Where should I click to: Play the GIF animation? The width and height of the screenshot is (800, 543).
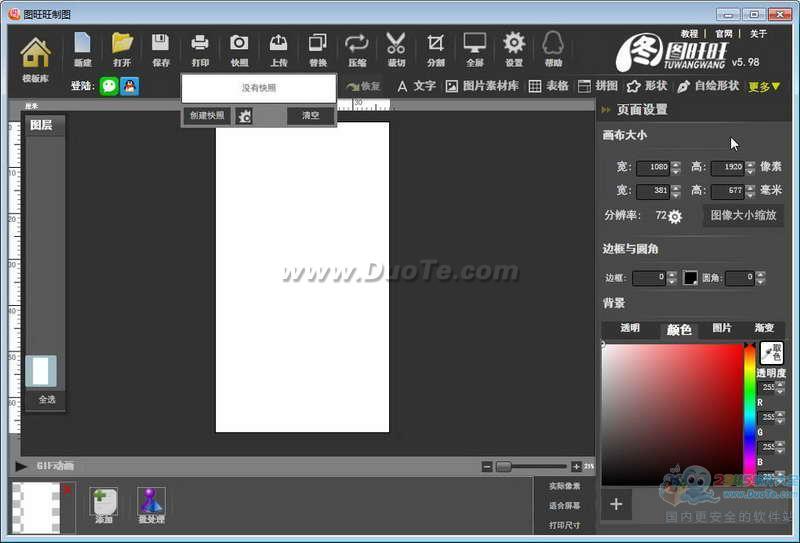(x=21, y=466)
